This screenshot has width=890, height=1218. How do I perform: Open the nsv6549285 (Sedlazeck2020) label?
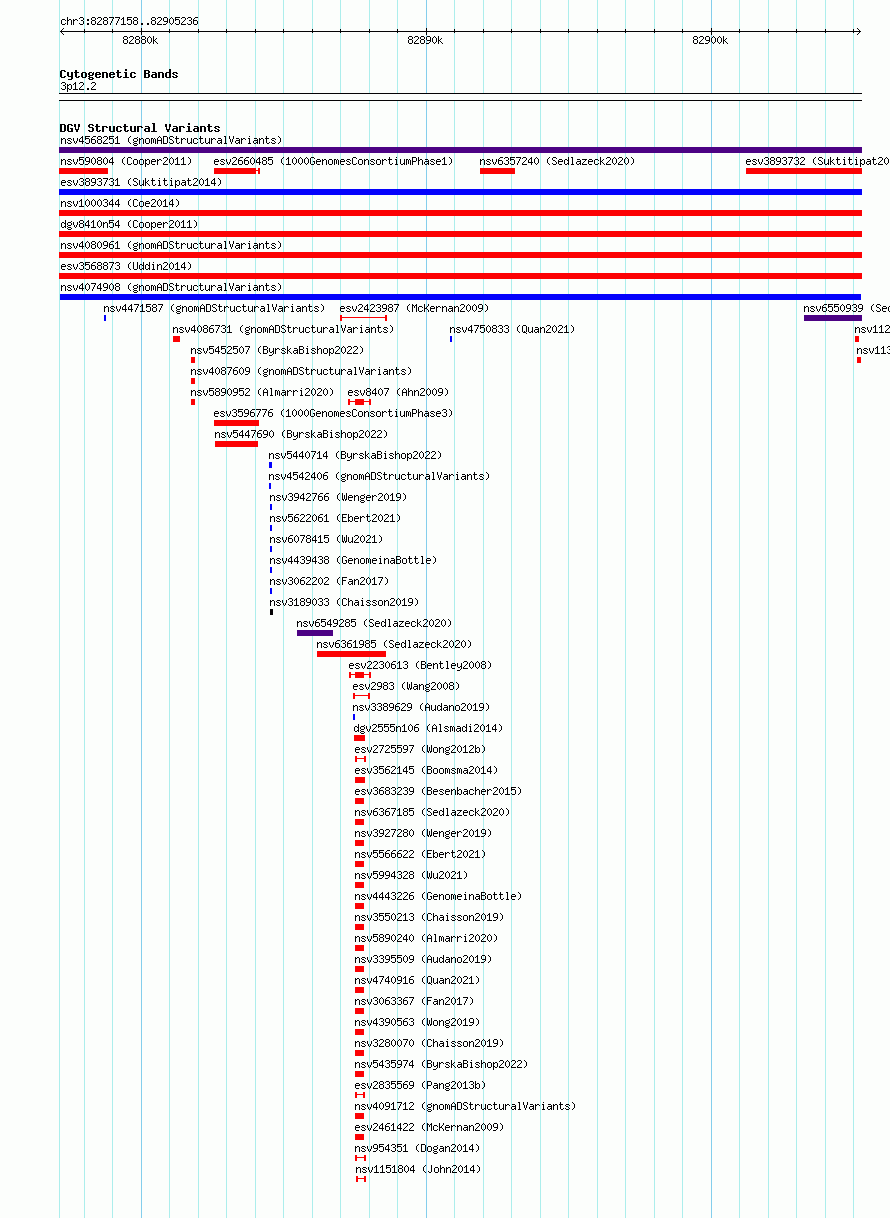pyautogui.click(x=374, y=623)
